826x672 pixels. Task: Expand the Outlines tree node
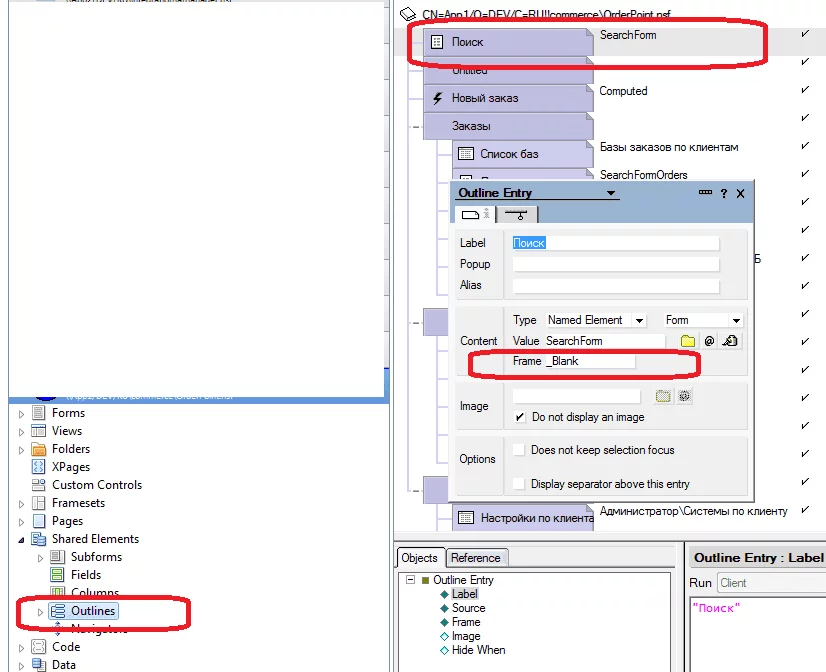pyautogui.click(x=41, y=611)
